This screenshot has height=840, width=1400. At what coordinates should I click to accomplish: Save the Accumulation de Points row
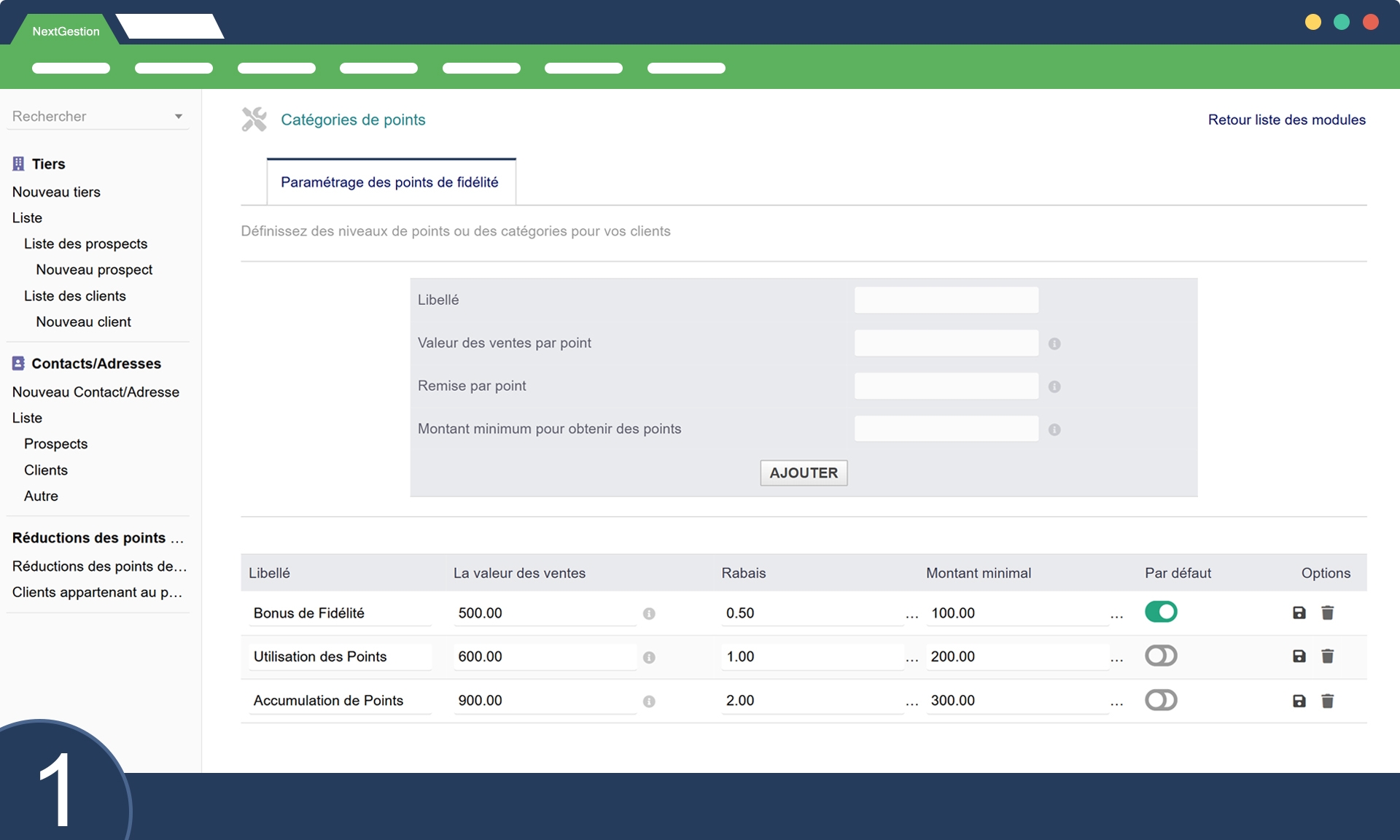point(1299,701)
